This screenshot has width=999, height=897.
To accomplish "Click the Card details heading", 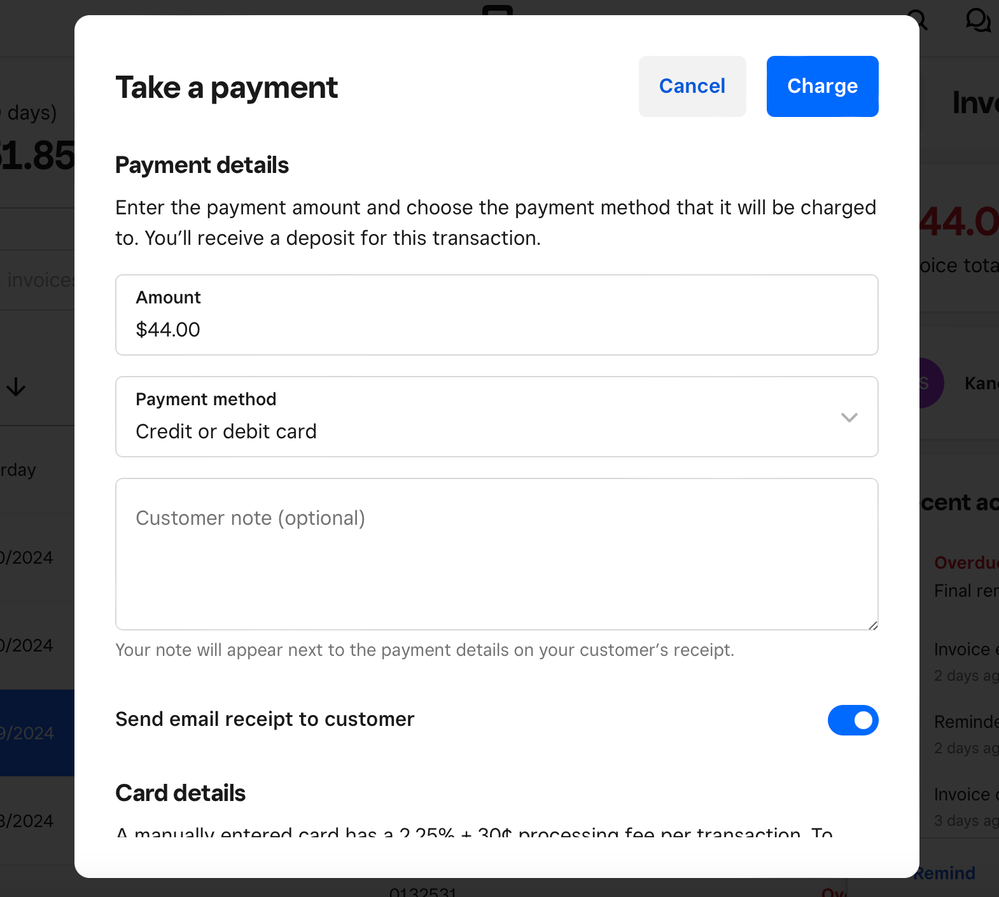I will tap(181, 793).
